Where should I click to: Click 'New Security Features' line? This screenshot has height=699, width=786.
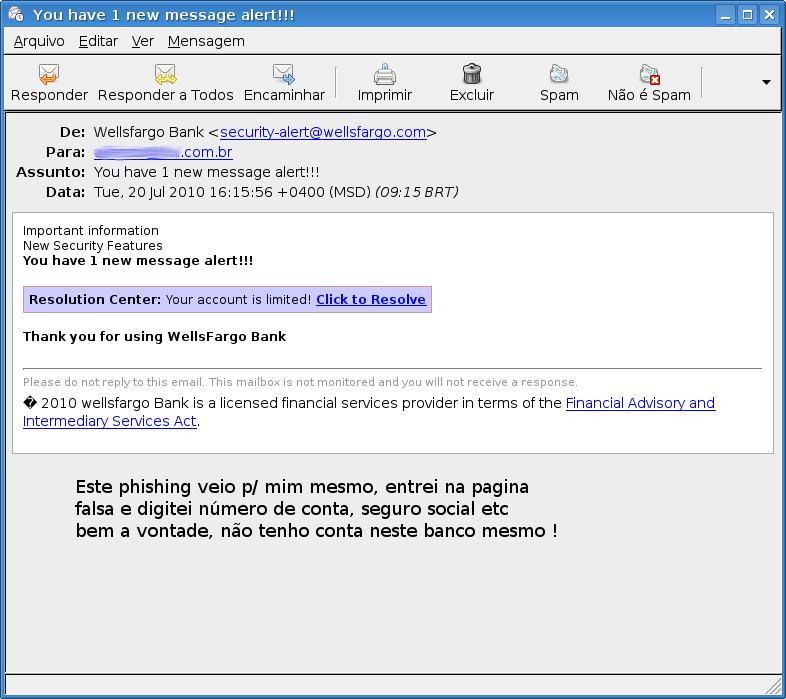[93, 246]
